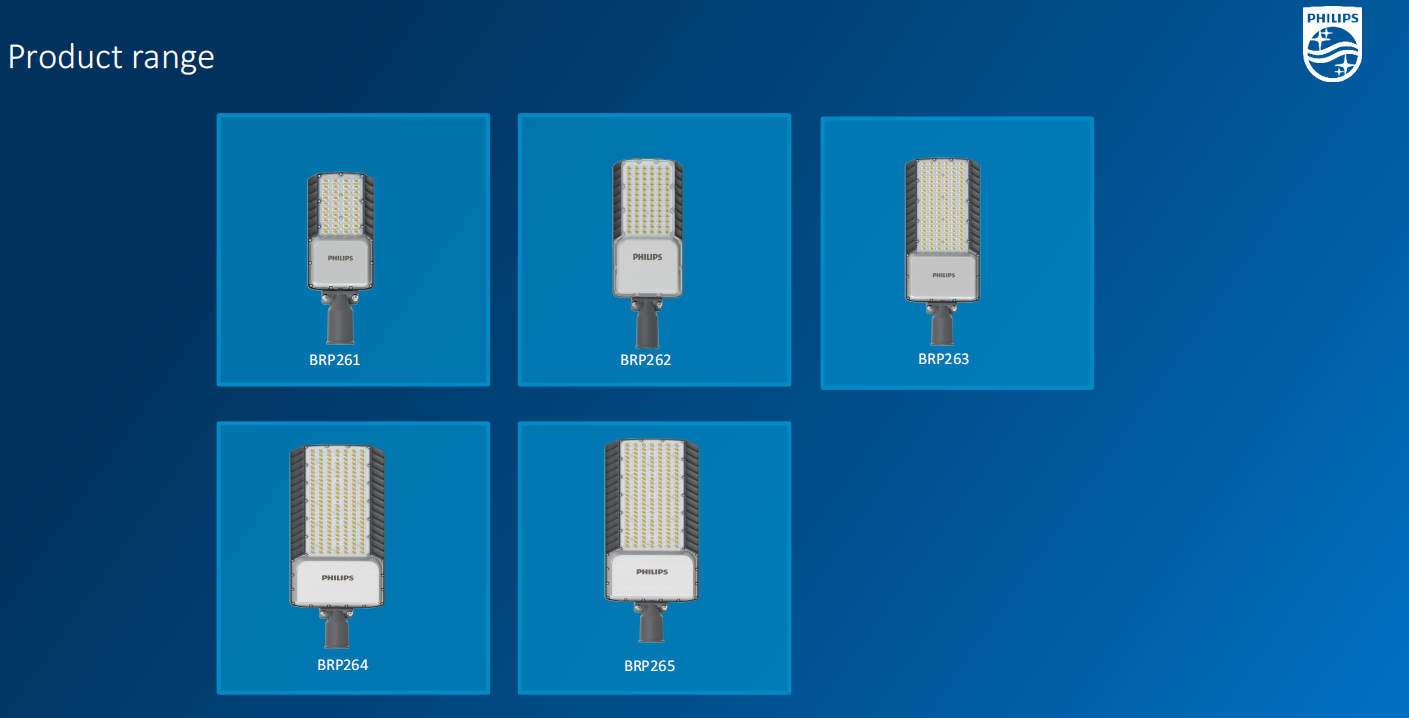Select the BRP262 streetlight image
Viewport: 1409px width, 718px height.
(x=647, y=254)
